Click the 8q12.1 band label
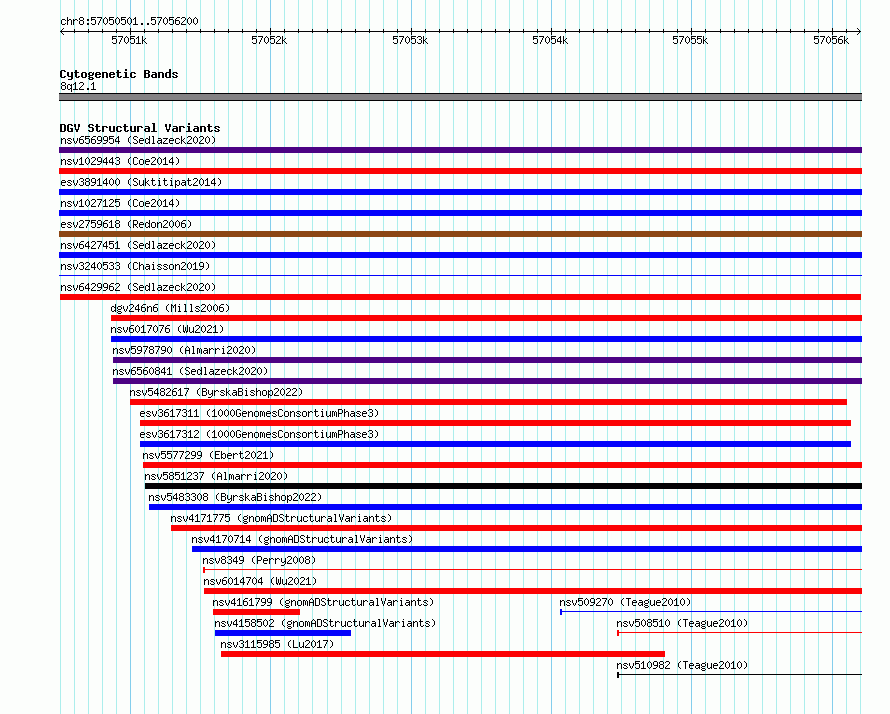The width and height of the screenshot is (890, 714). click(x=78, y=86)
